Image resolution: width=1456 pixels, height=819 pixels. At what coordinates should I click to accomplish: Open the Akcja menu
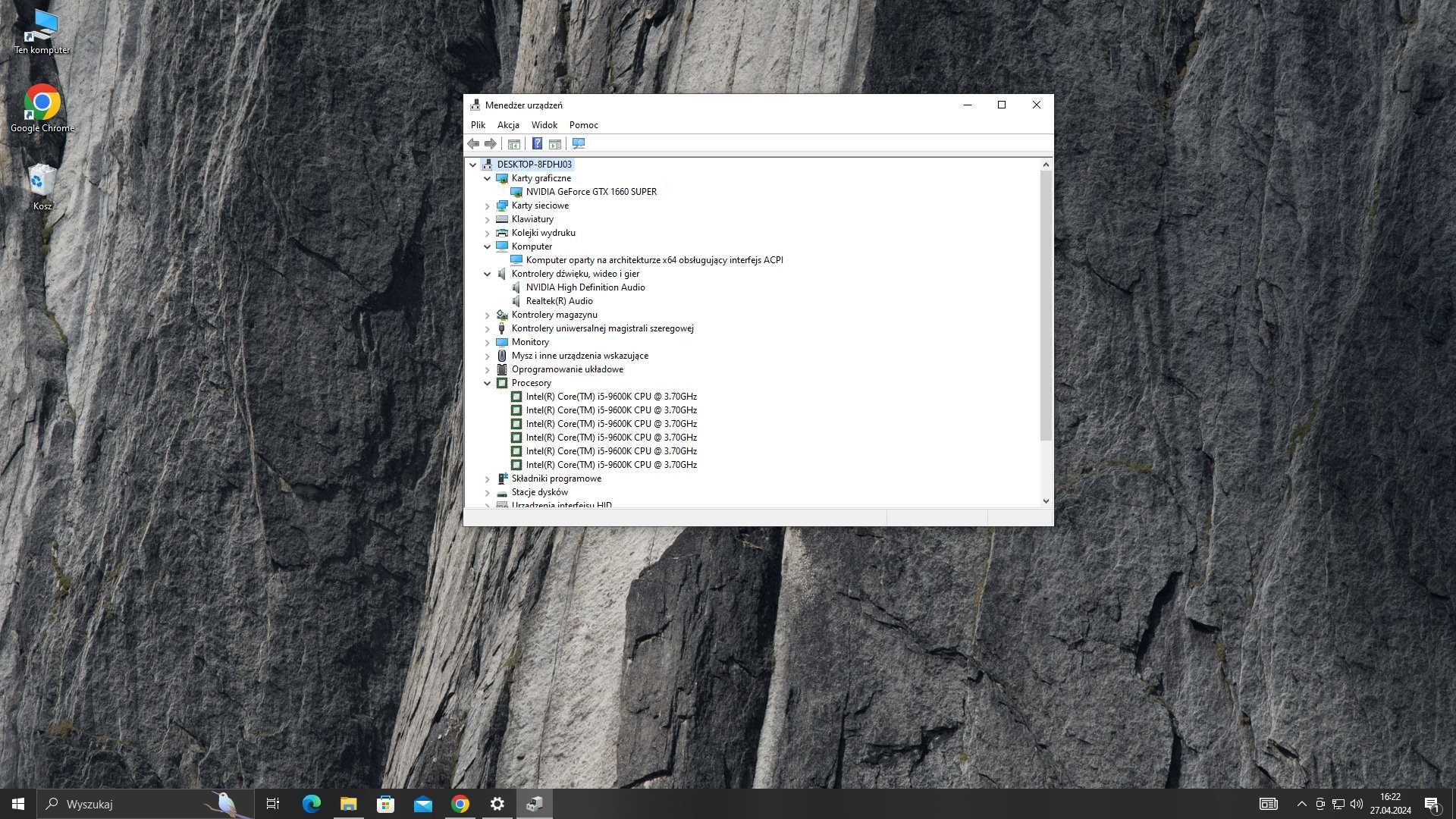[x=508, y=125]
